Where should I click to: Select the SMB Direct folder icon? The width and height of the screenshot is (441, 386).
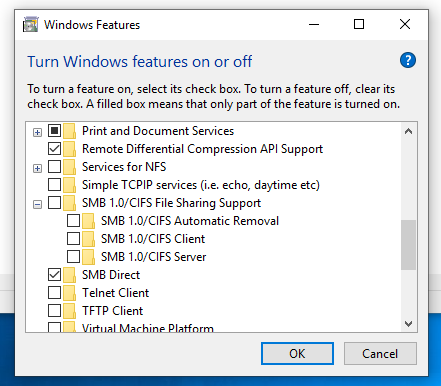(70, 275)
